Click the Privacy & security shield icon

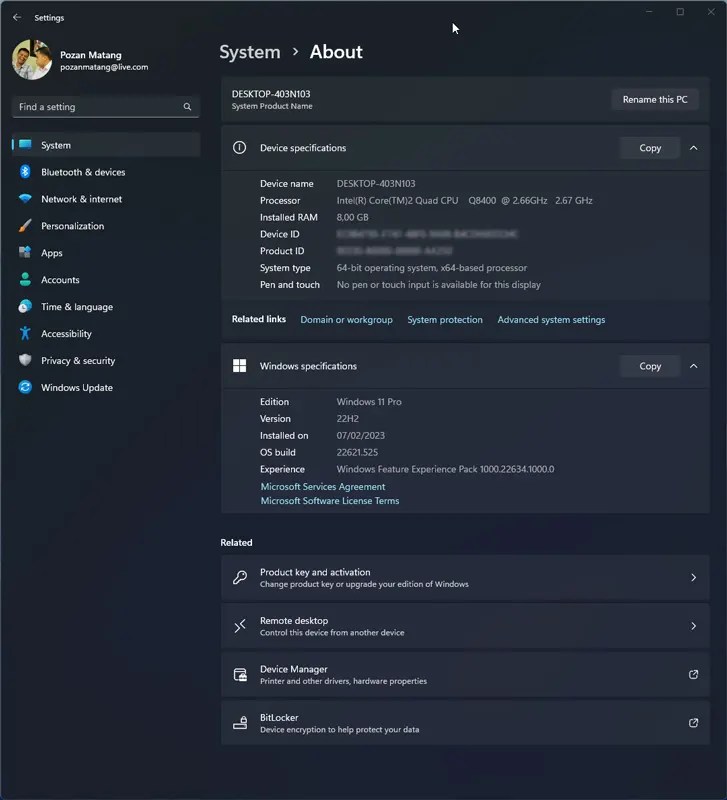point(25,360)
